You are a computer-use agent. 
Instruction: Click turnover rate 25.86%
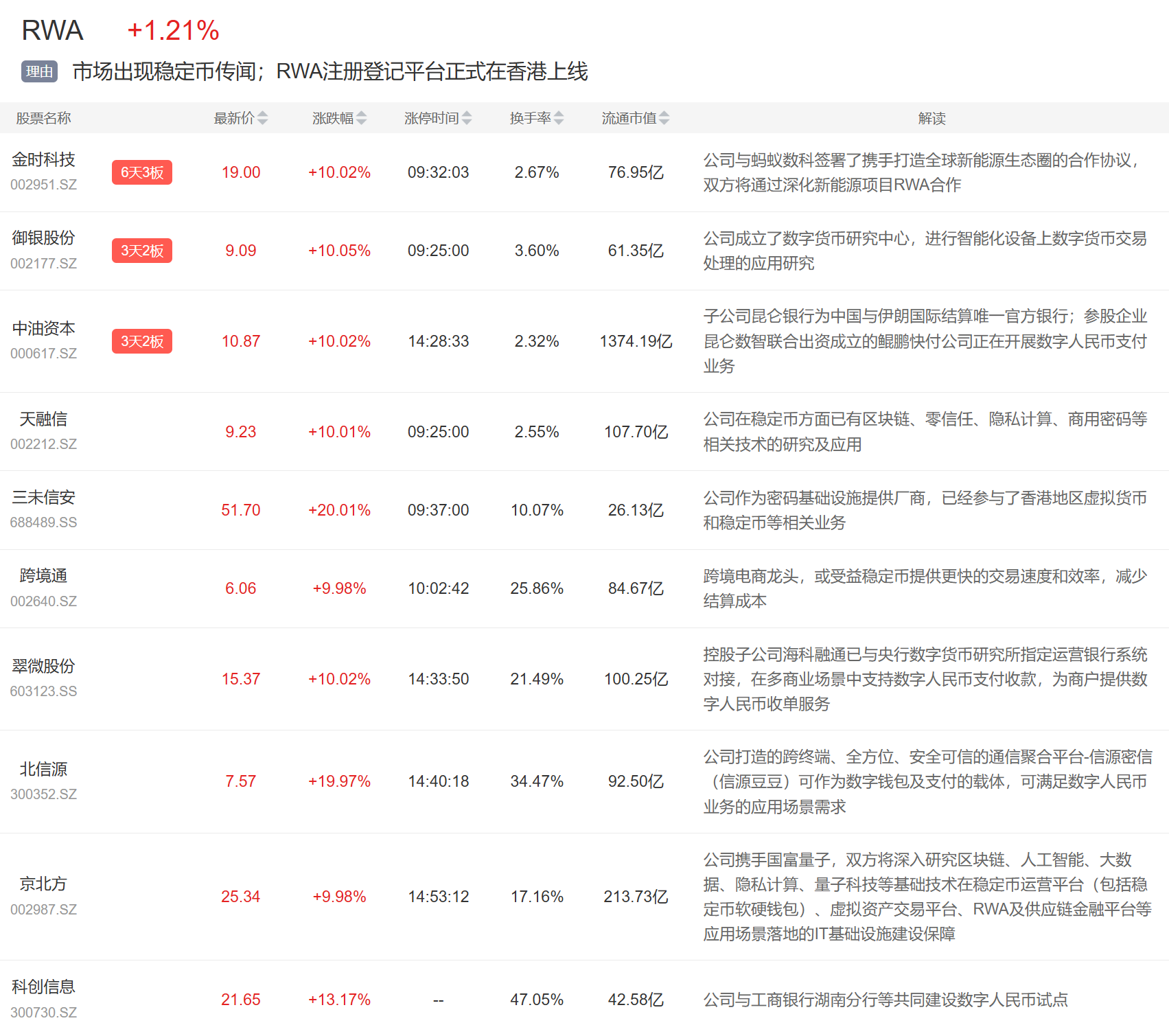coord(537,588)
